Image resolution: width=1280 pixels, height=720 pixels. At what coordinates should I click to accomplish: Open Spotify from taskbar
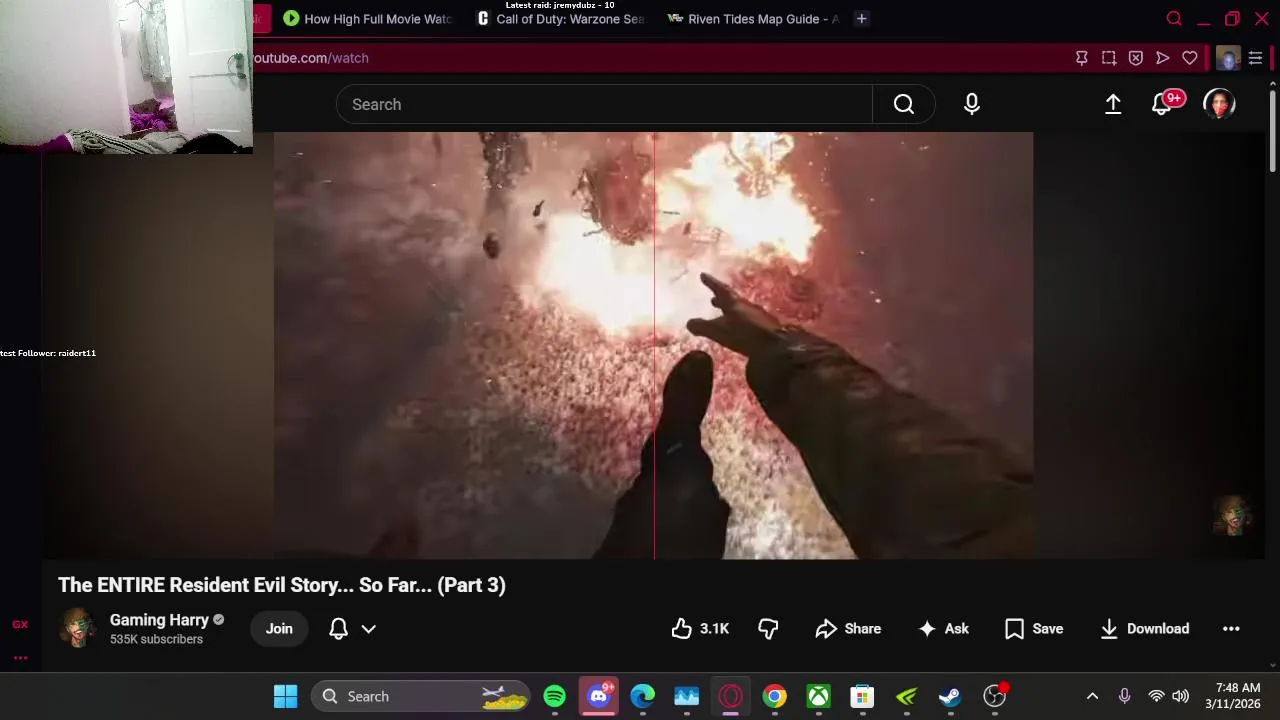point(555,696)
